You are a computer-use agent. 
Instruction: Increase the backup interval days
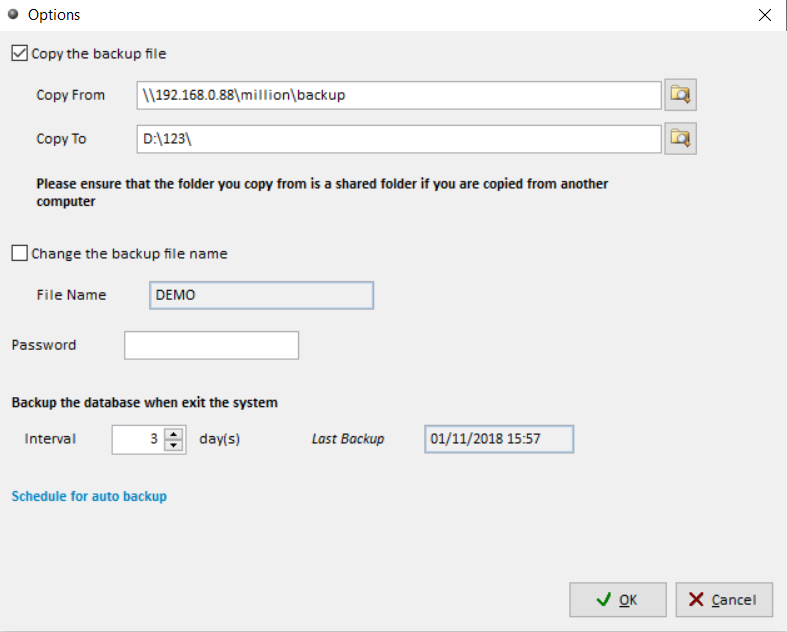tap(174, 433)
